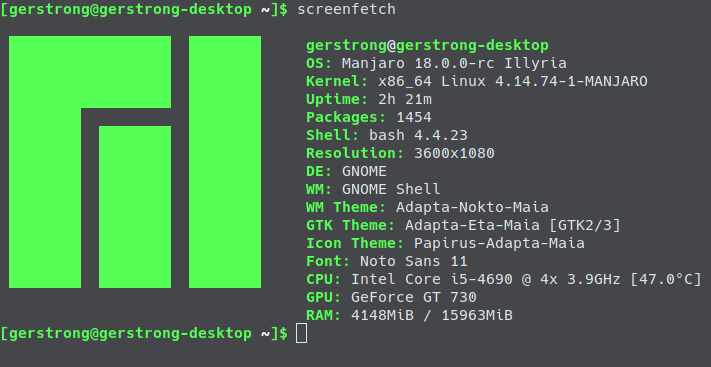Click the bottom shell prompt text
Screen dimensions: 711x367
pos(144,333)
